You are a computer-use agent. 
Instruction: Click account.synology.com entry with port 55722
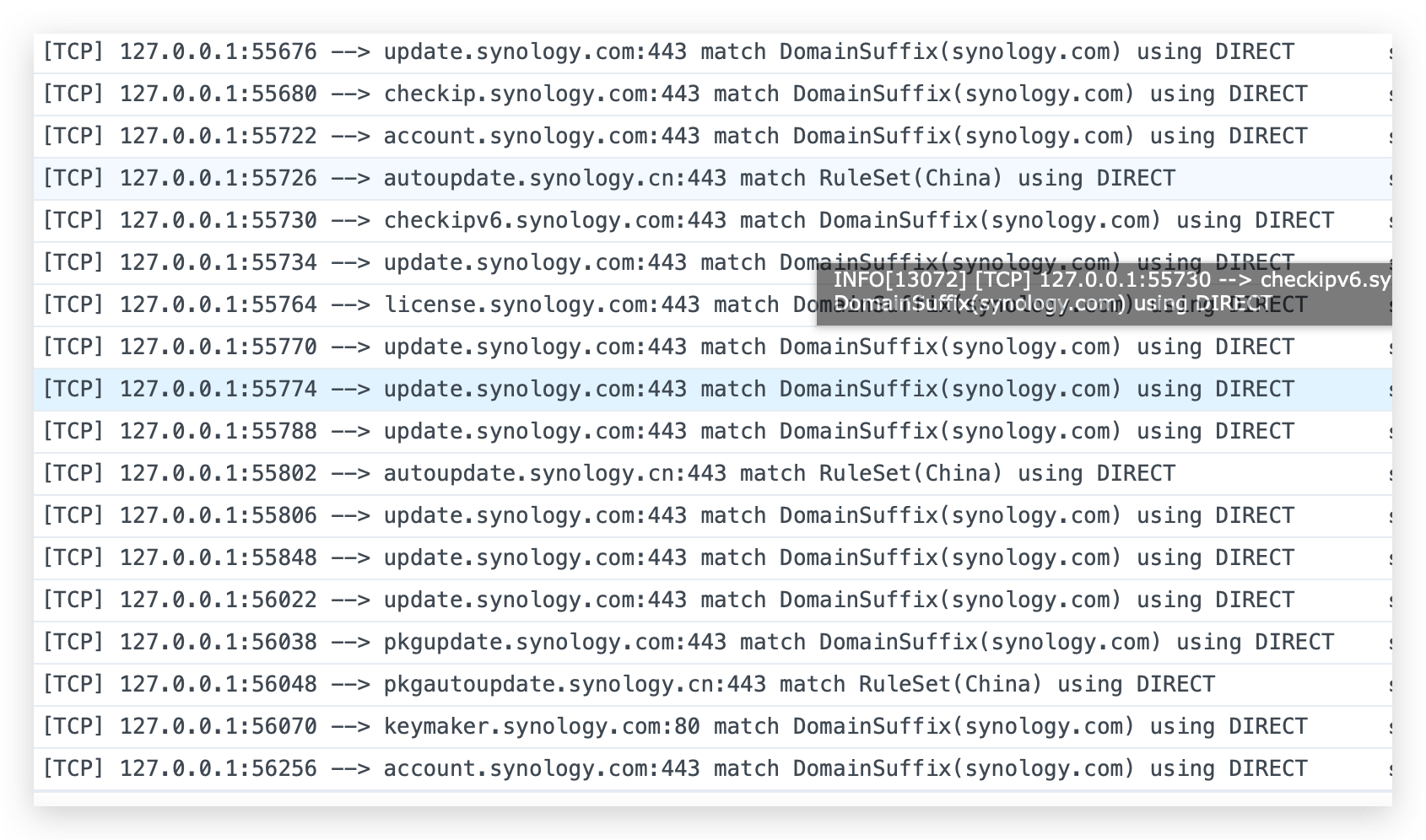pos(713,137)
